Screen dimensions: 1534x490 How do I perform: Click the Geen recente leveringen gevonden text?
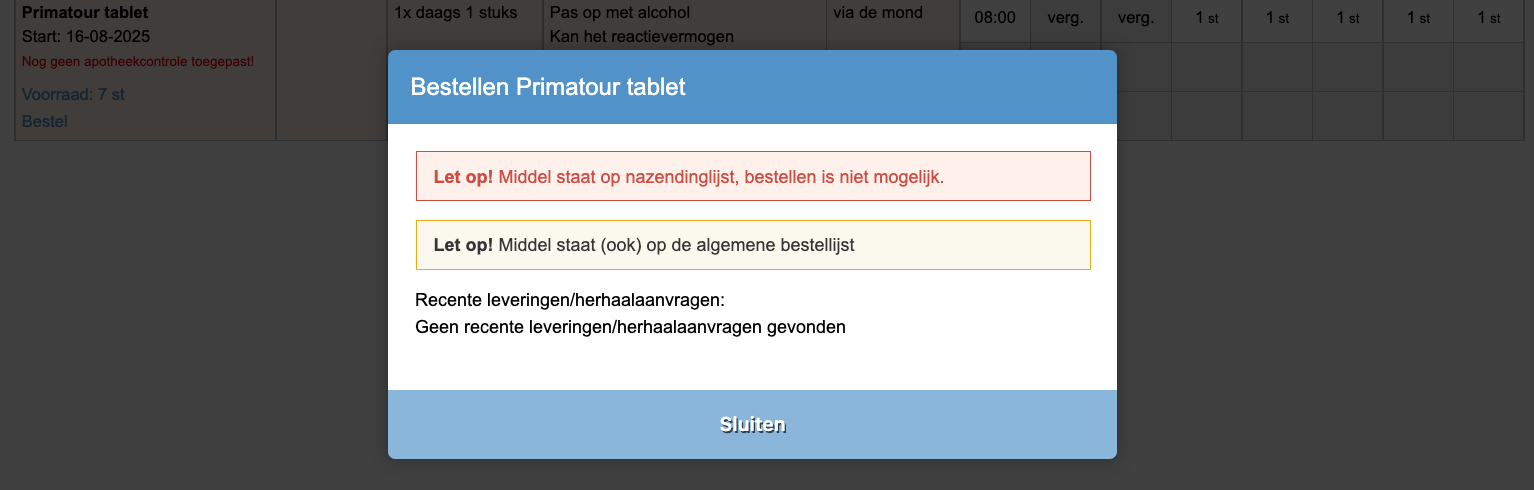(630, 327)
